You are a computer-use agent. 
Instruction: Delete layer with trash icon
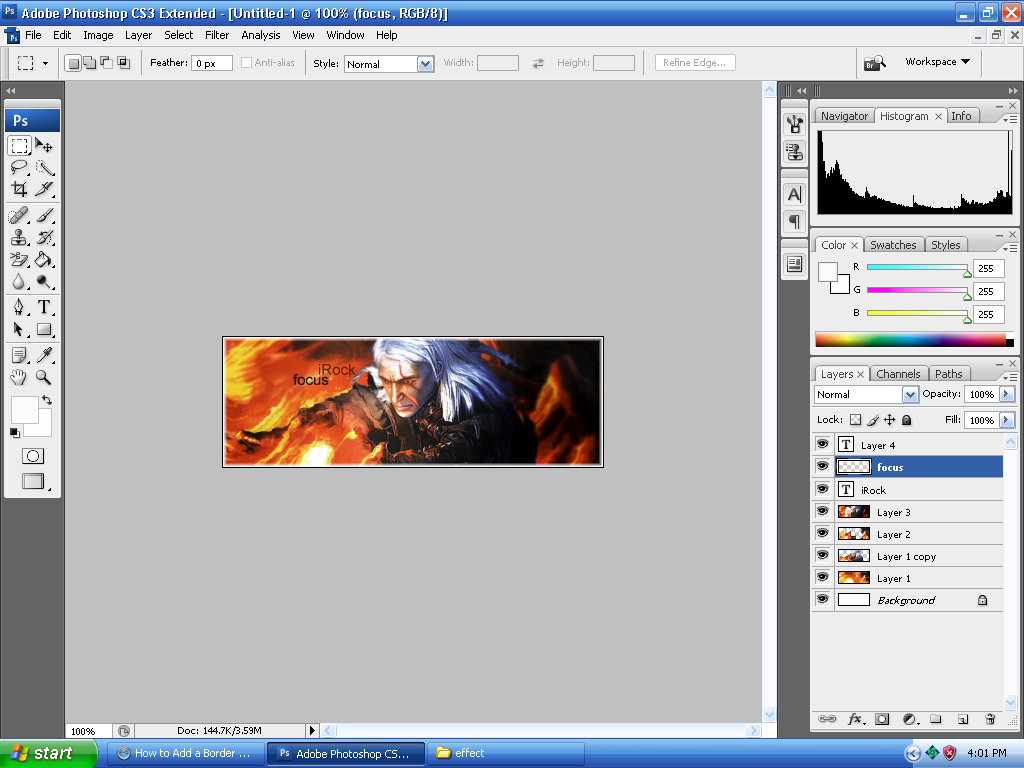point(990,719)
